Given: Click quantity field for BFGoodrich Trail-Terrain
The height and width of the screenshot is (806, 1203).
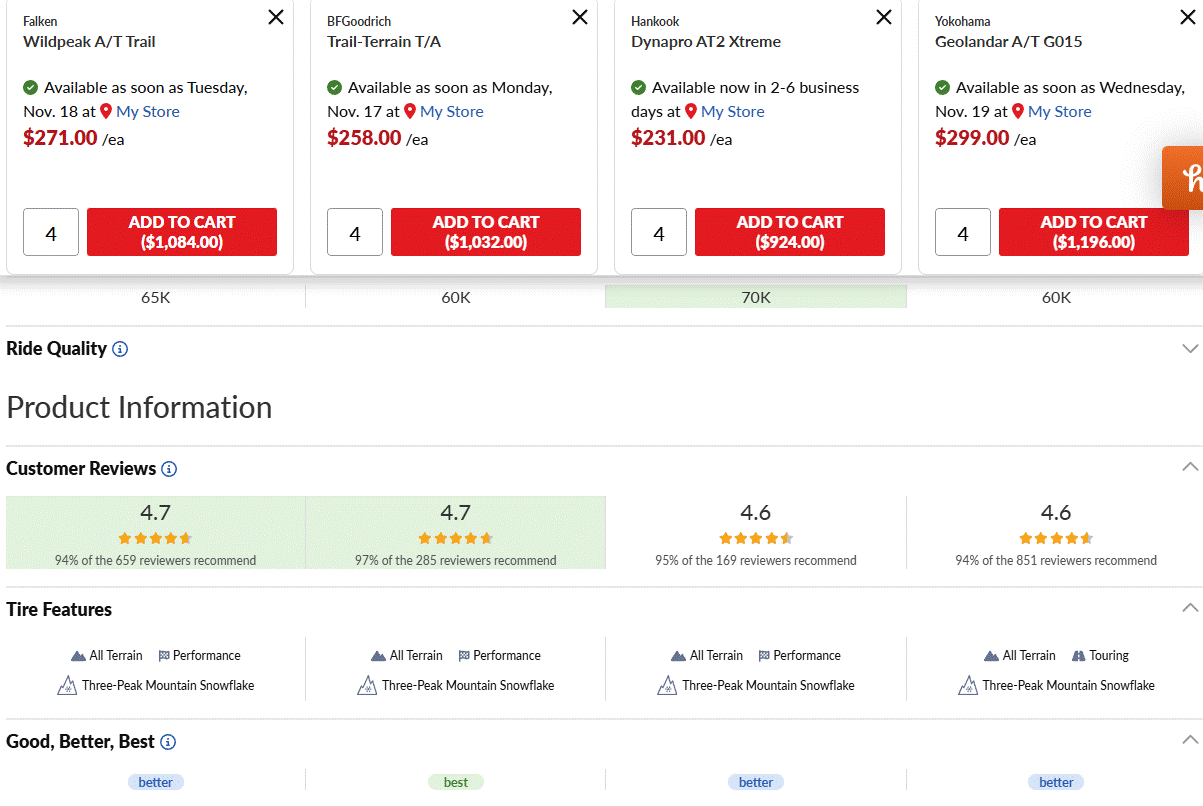Looking at the screenshot, I should (355, 232).
